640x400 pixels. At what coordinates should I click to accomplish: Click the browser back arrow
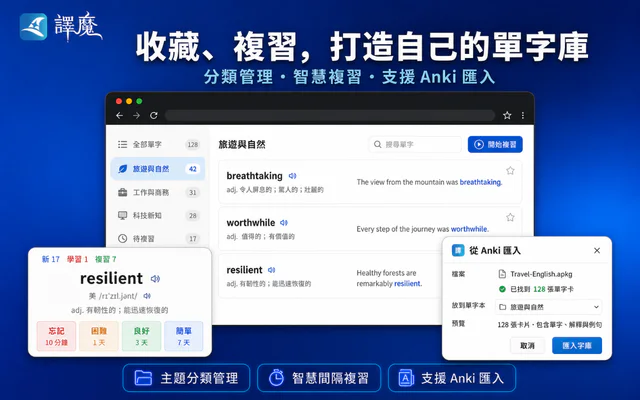tap(119, 116)
